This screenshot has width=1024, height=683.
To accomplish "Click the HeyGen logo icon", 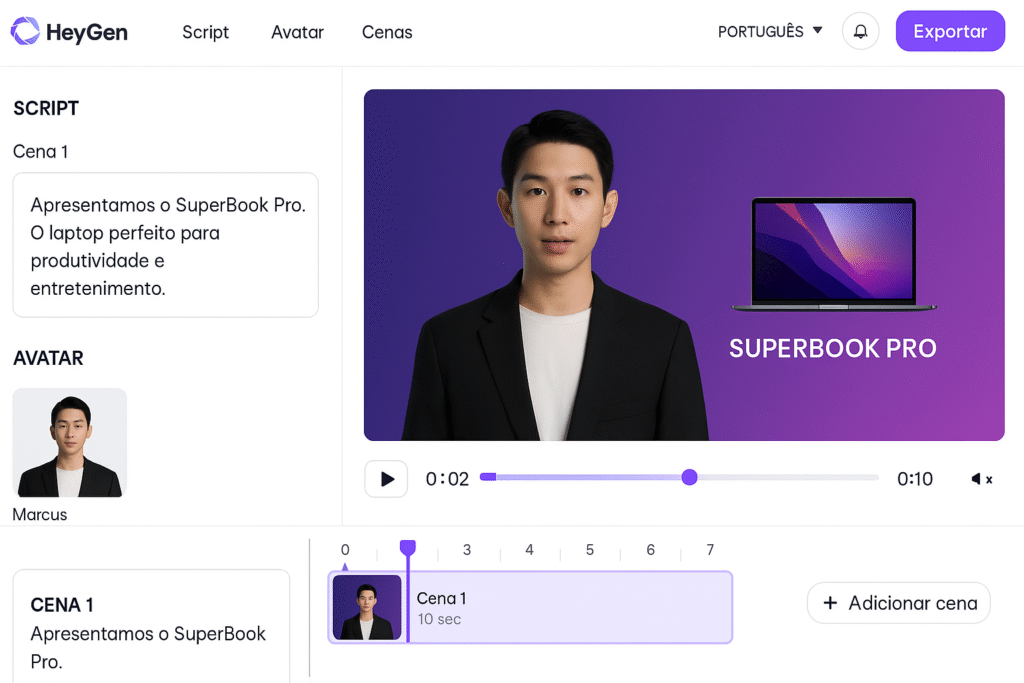I will [25, 32].
